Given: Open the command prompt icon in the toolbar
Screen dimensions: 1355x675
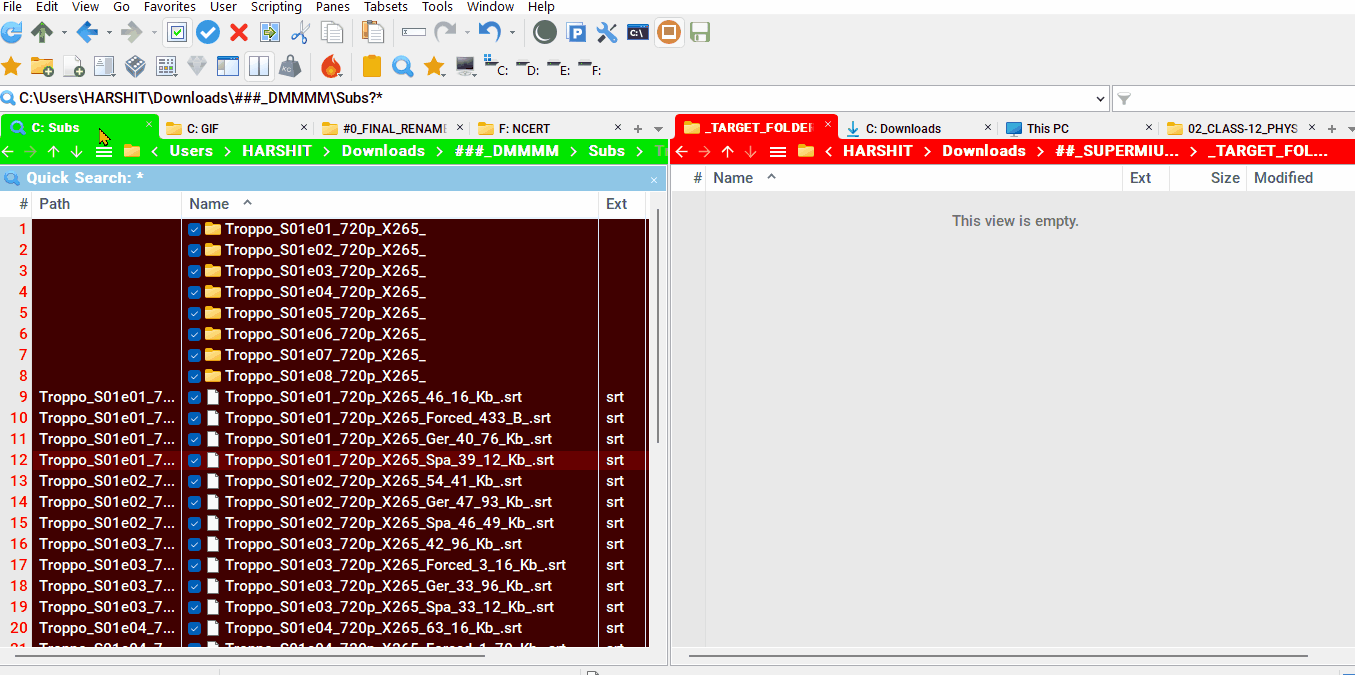Looking at the screenshot, I should (x=637, y=33).
